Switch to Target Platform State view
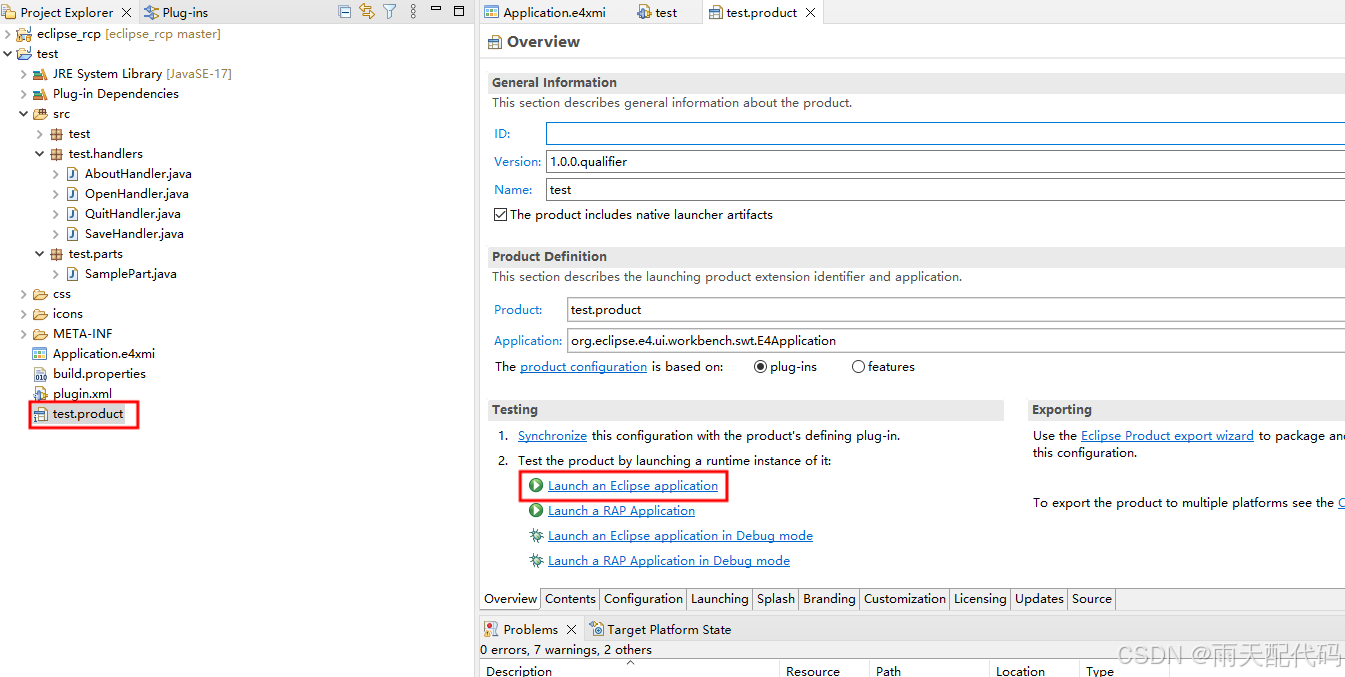Screen dimensions: 1345x677 tap(660, 629)
